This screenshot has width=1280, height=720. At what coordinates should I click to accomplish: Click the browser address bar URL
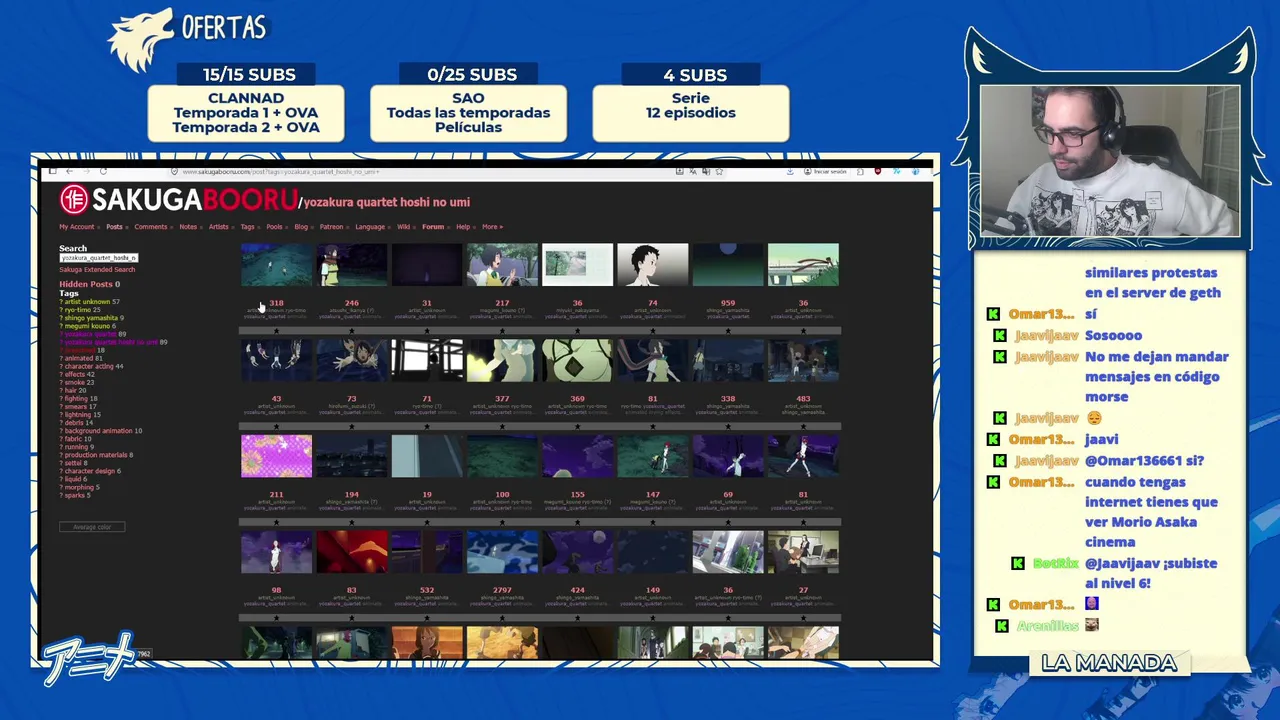(280, 172)
